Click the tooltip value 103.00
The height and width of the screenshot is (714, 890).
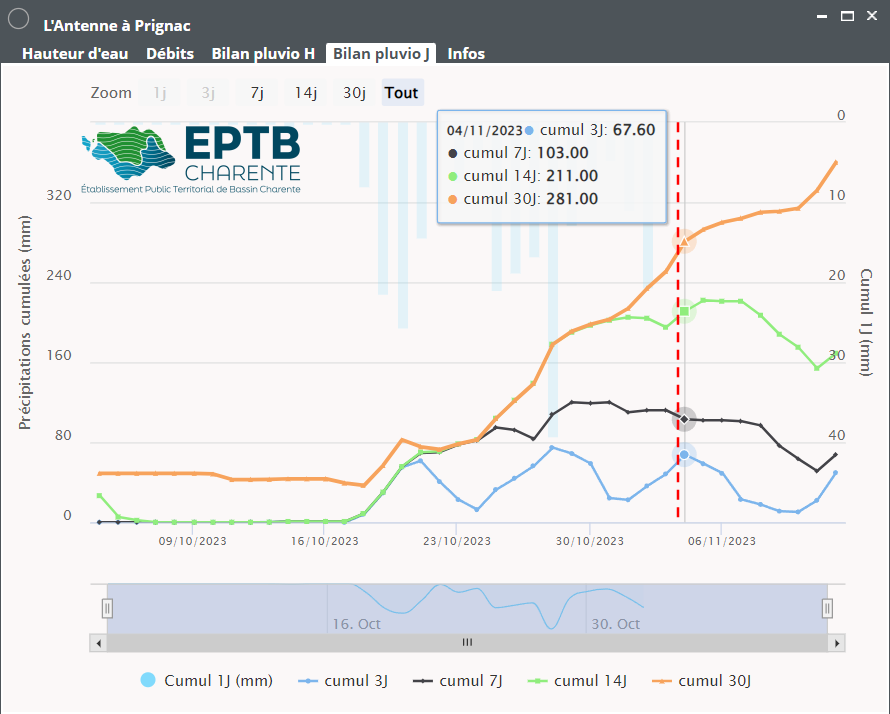tap(562, 153)
